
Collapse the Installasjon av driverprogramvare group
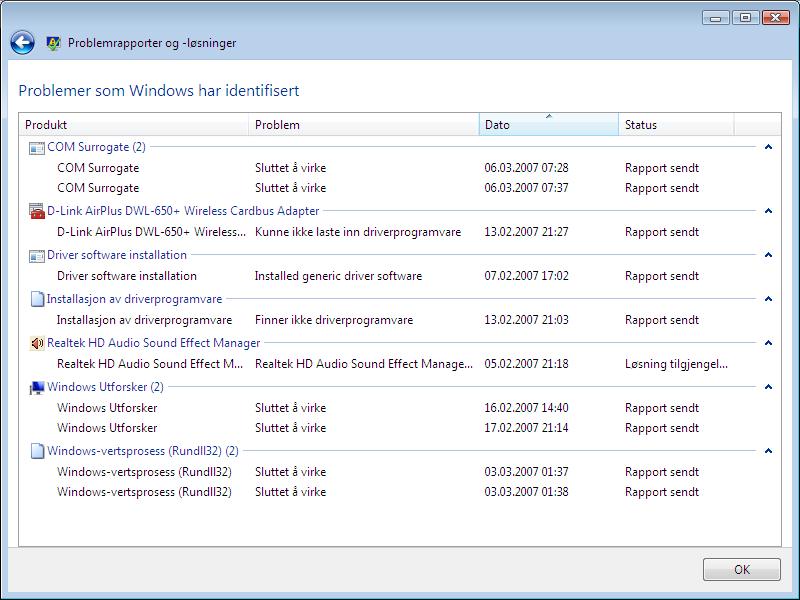[x=768, y=298]
